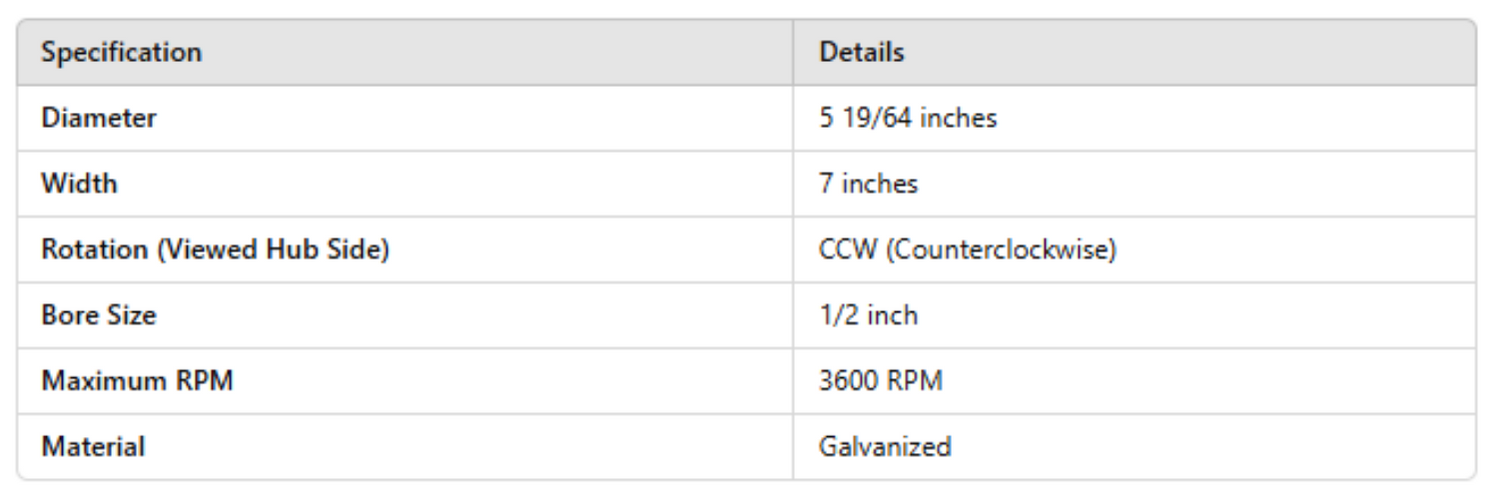This screenshot has height=499, width=1500.
Task: Click the Details column header
Action: click(x=861, y=53)
